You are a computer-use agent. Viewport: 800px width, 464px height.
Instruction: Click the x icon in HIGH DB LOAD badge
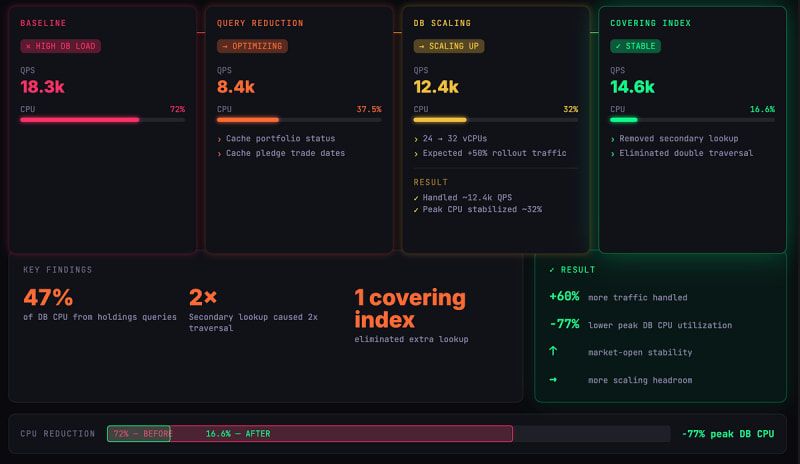(28, 46)
